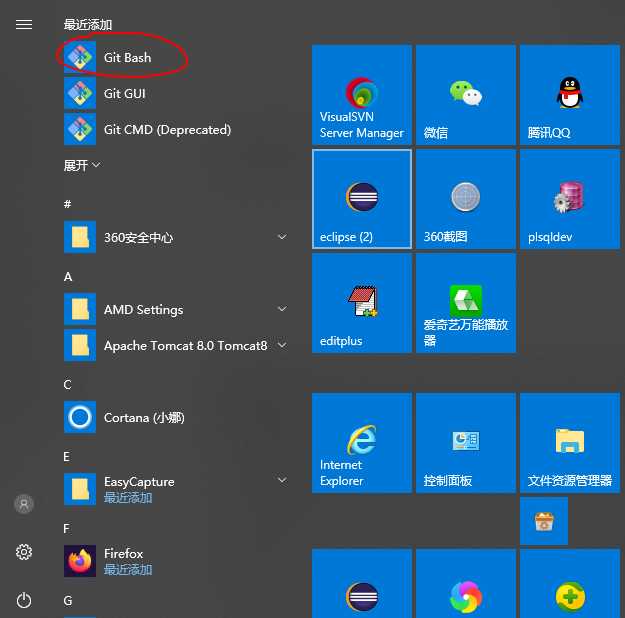Launch the 腾讯QQ tile
The height and width of the screenshot is (618, 625).
pyautogui.click(x=570, y=95)
